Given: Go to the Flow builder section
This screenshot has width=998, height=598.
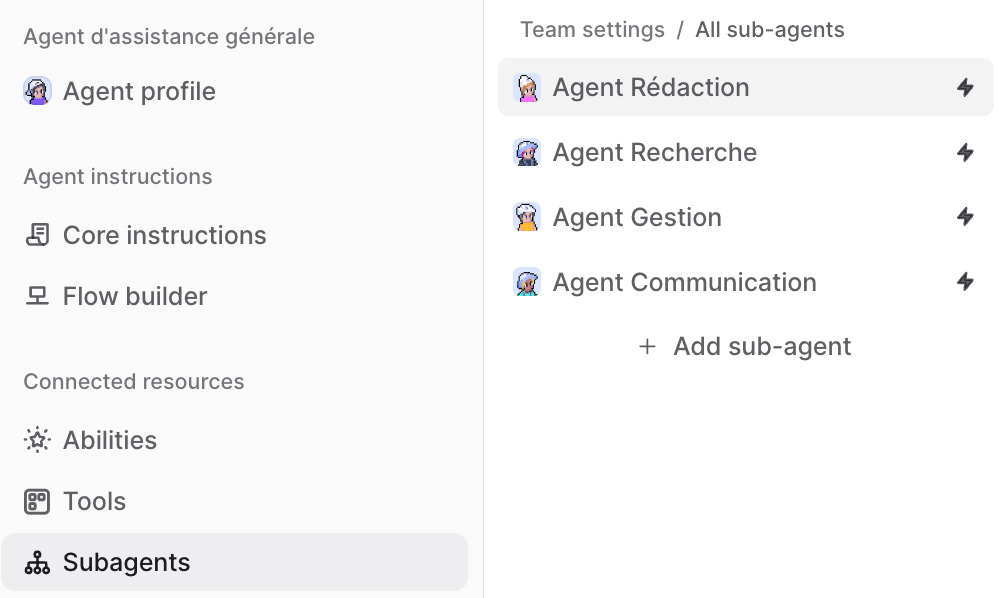Looking at the screenshot, I should [x=234, y=296].
